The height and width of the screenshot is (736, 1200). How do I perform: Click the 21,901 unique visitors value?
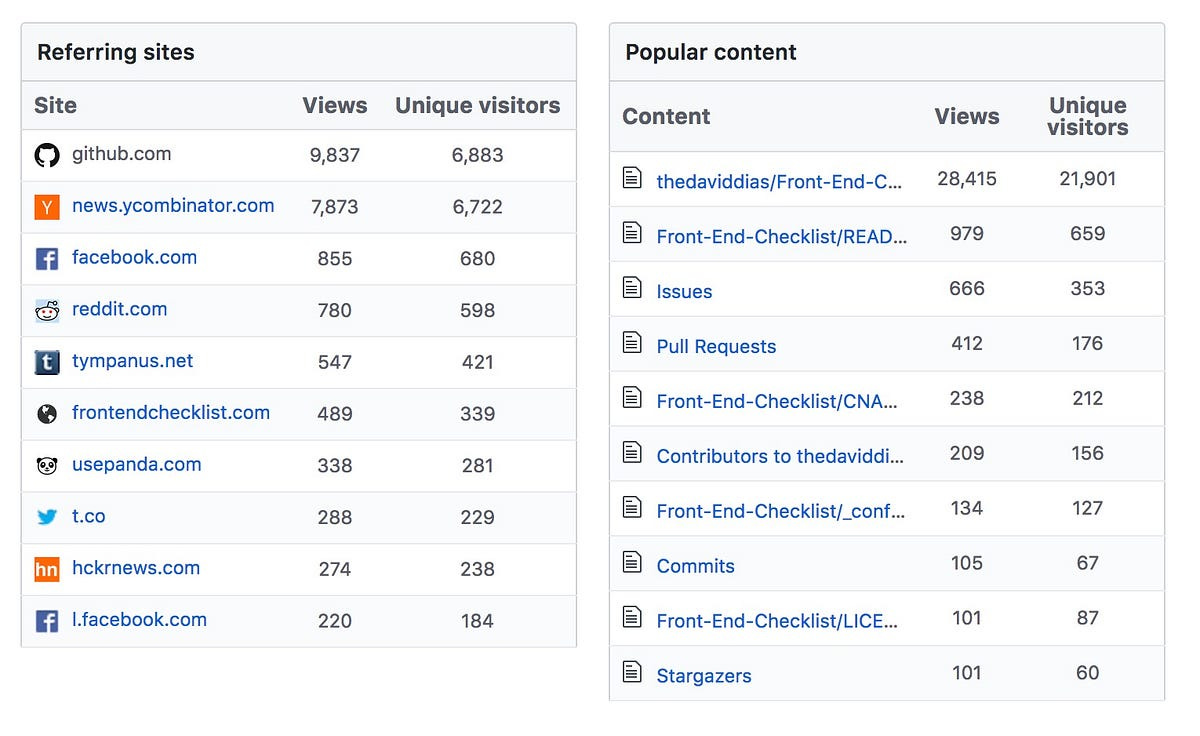pyautogui.click(x=1088, y=179)
